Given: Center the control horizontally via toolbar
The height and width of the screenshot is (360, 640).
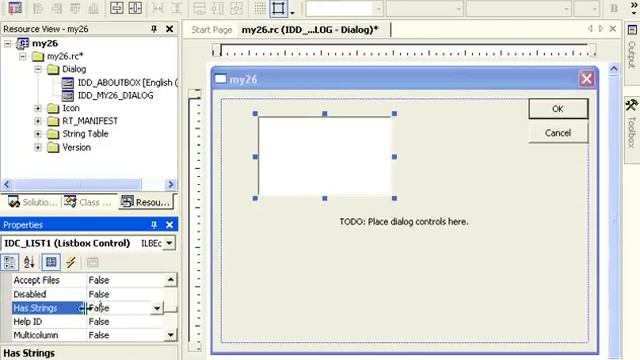Looking at the screenshot, I should coord(135,8).
